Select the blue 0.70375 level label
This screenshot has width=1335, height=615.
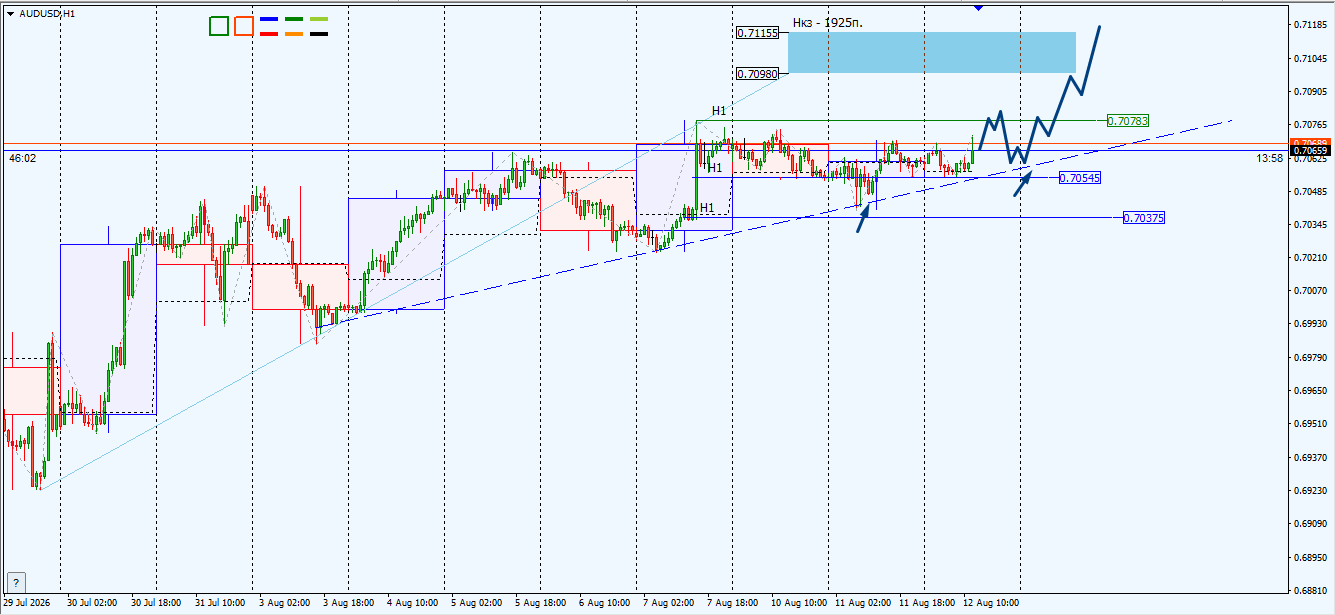[1144, 218]
